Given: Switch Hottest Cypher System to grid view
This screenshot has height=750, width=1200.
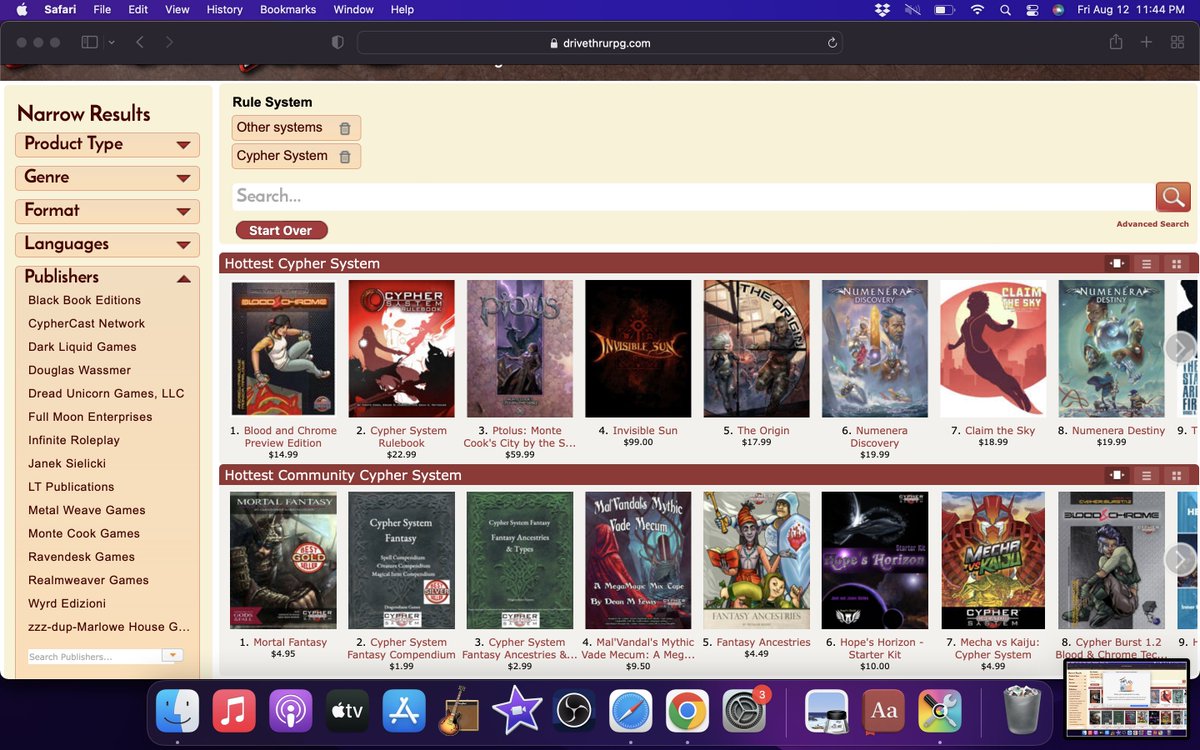Looking at the screenshot, I should click(1177, 264).
